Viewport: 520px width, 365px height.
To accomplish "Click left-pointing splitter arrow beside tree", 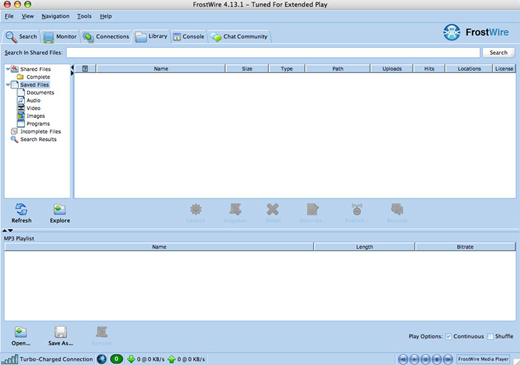I will 72,67.
